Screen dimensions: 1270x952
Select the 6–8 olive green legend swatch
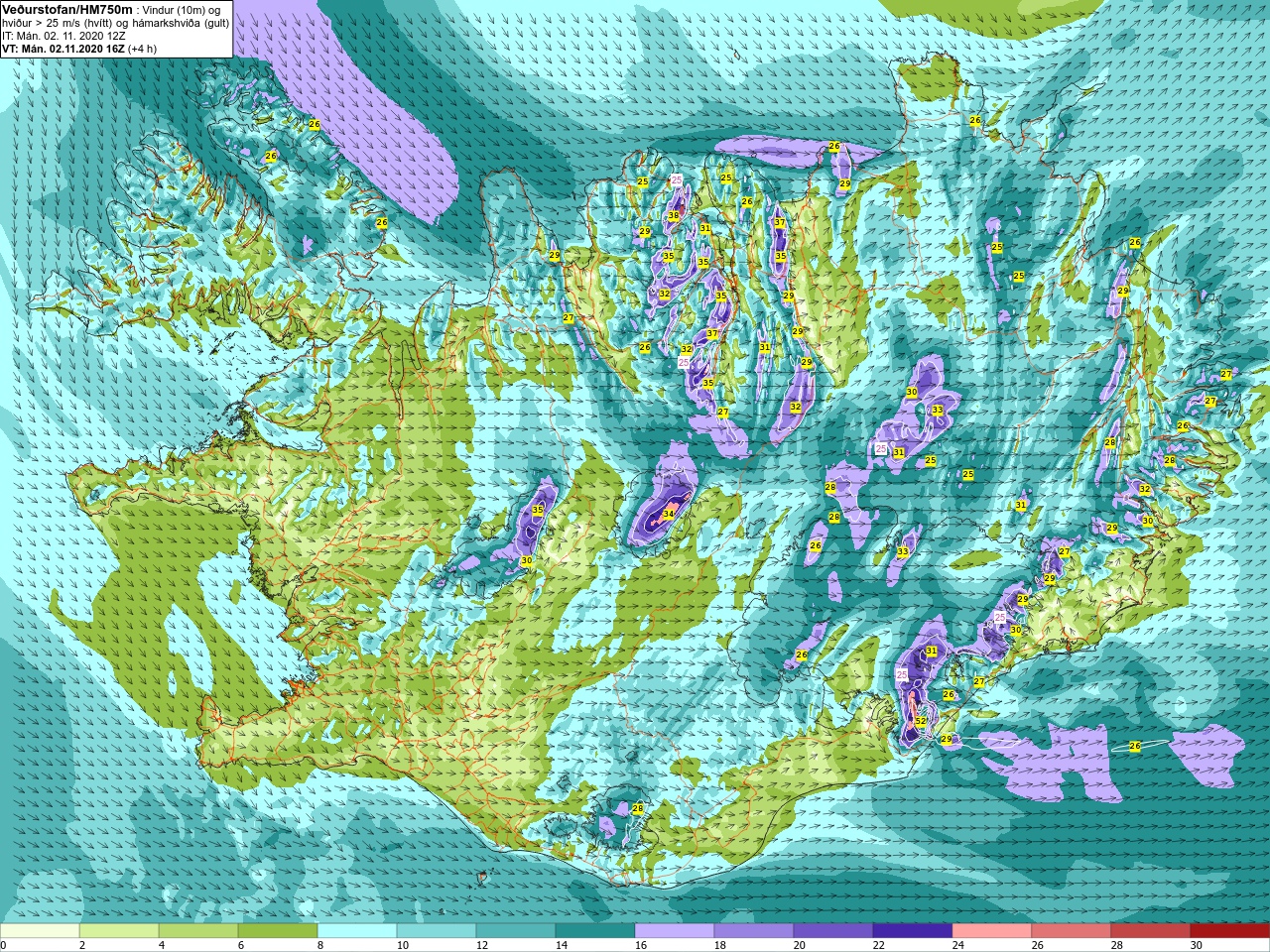[278, 931]
